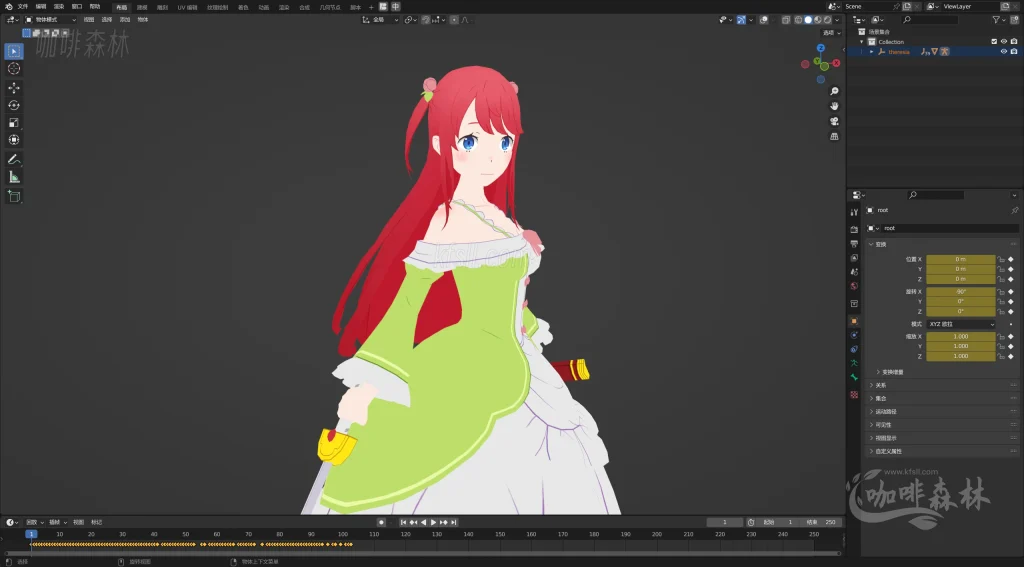The image size is (1024, 567).
Task: Toggle X-ray mode in viewport header
Action: (786, 20)
